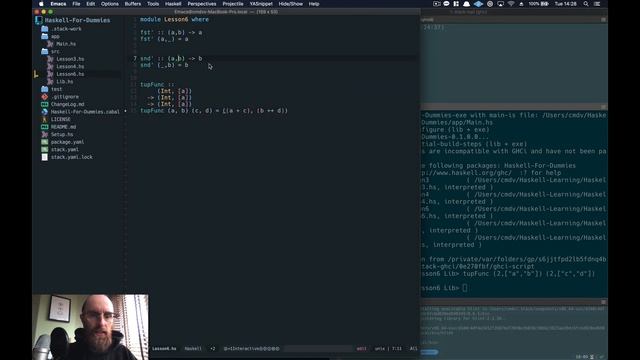Open the Haskell menu
This screenshot has height=360, width=640.
(173, 4)
